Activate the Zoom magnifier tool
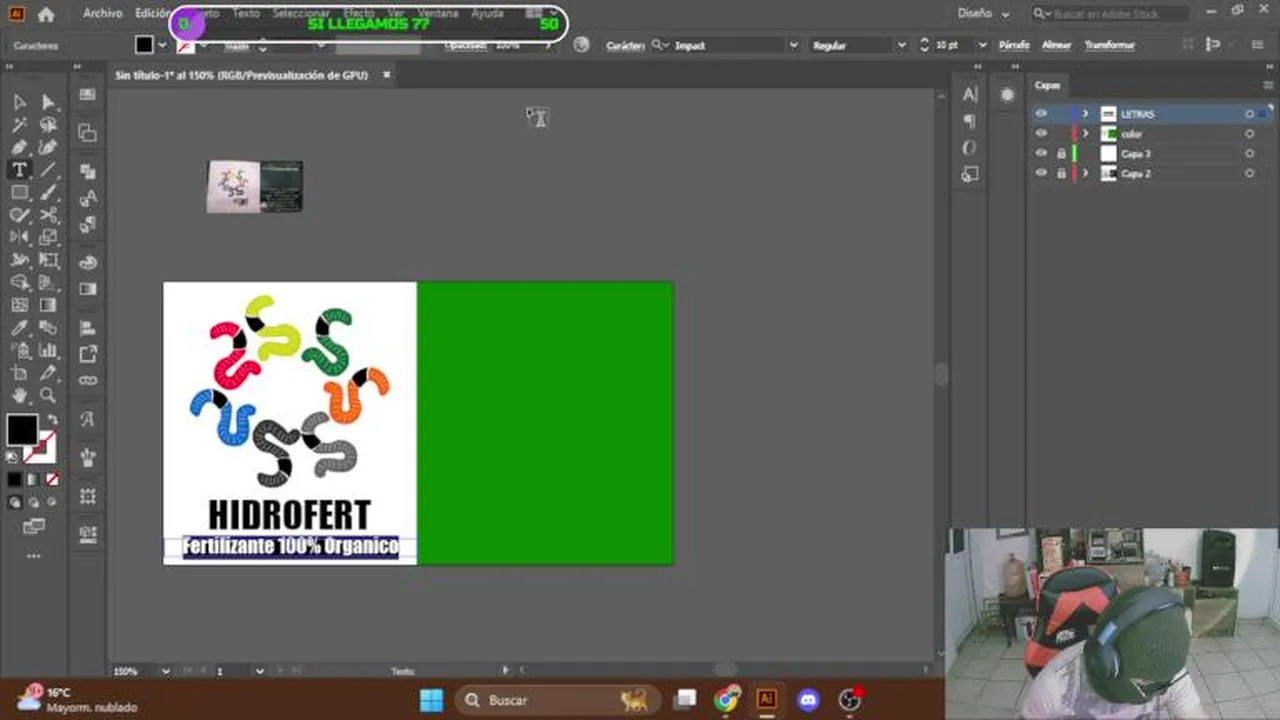Viewport: 1280px width, 720px height. [x=47, y=396]
